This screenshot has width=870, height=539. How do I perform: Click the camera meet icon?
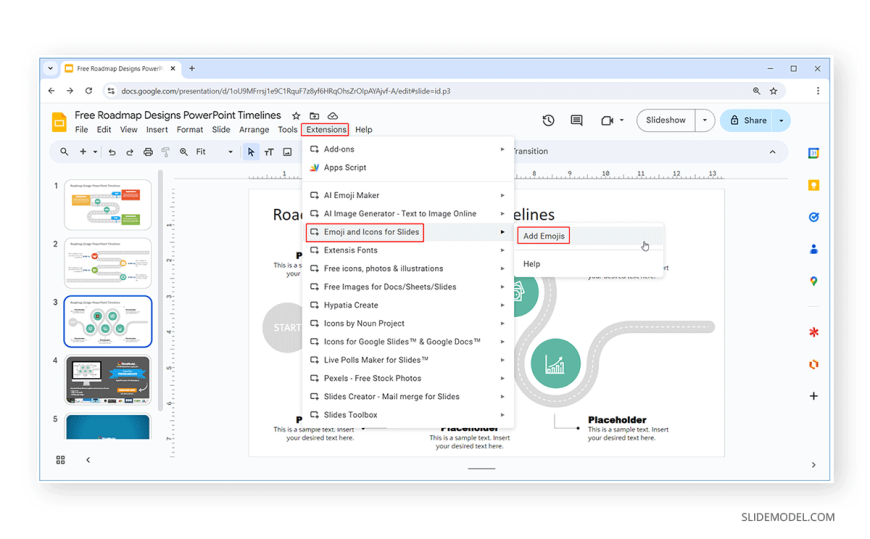[607, 120]
